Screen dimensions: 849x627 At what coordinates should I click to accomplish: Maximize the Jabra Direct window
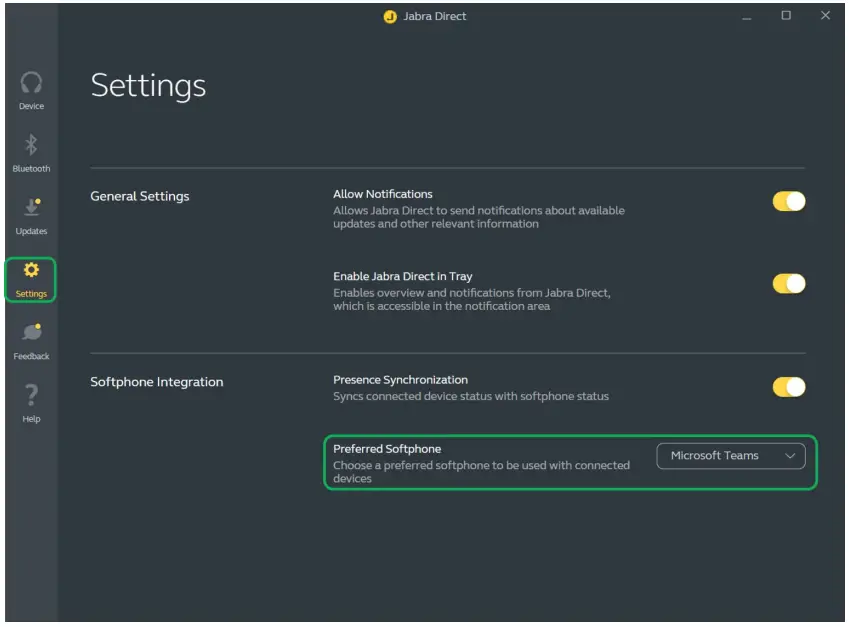pos(786,16)
